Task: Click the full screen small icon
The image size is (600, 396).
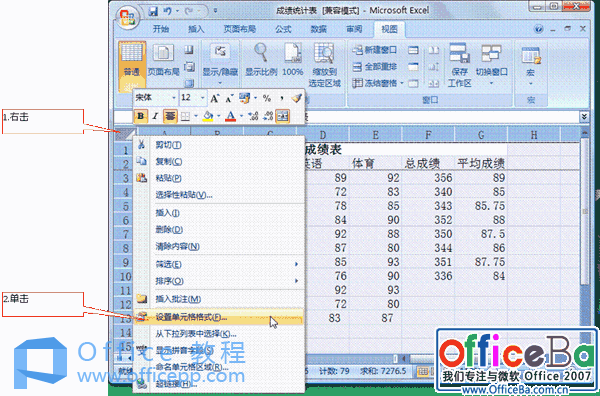Action: (x=189, y=83)
